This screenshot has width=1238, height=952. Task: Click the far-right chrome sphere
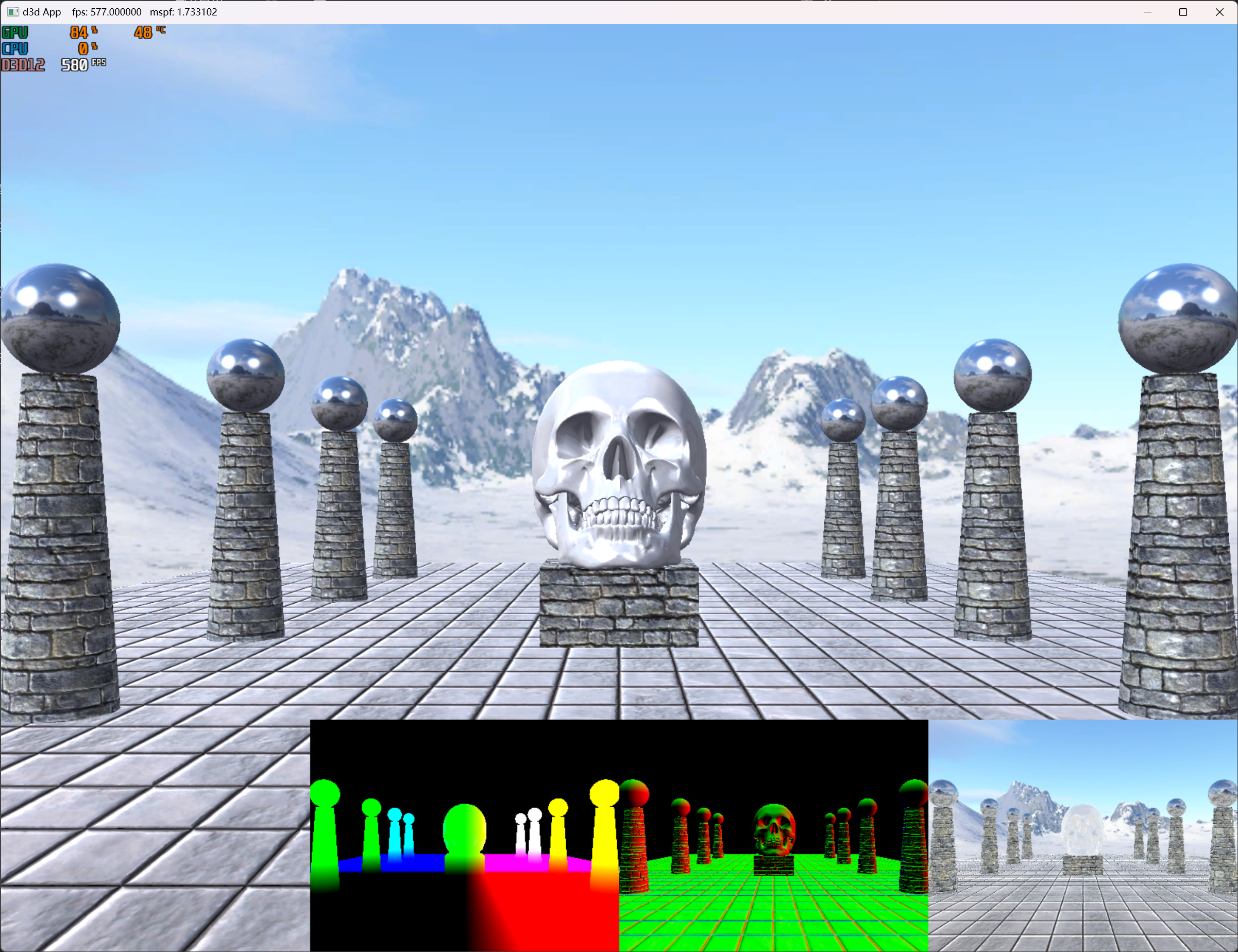(1179, 317)
